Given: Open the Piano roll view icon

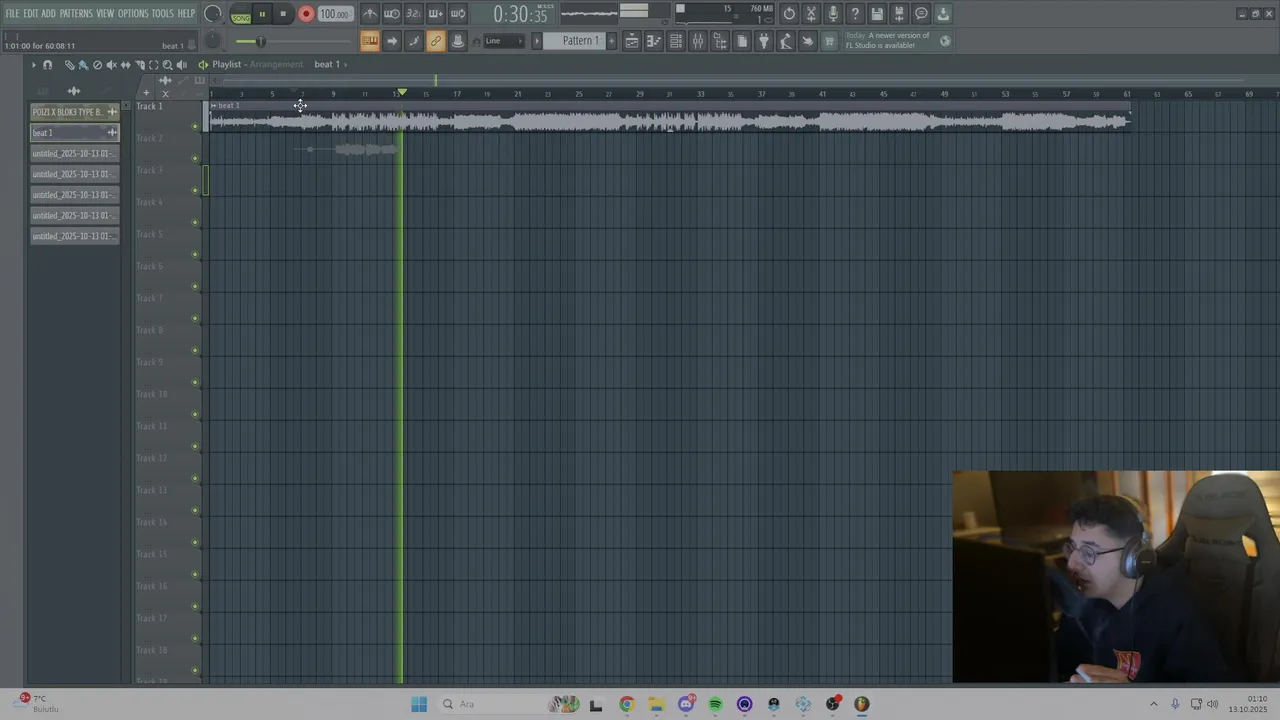Looking at the screenshot, I should tap(654, 41).
